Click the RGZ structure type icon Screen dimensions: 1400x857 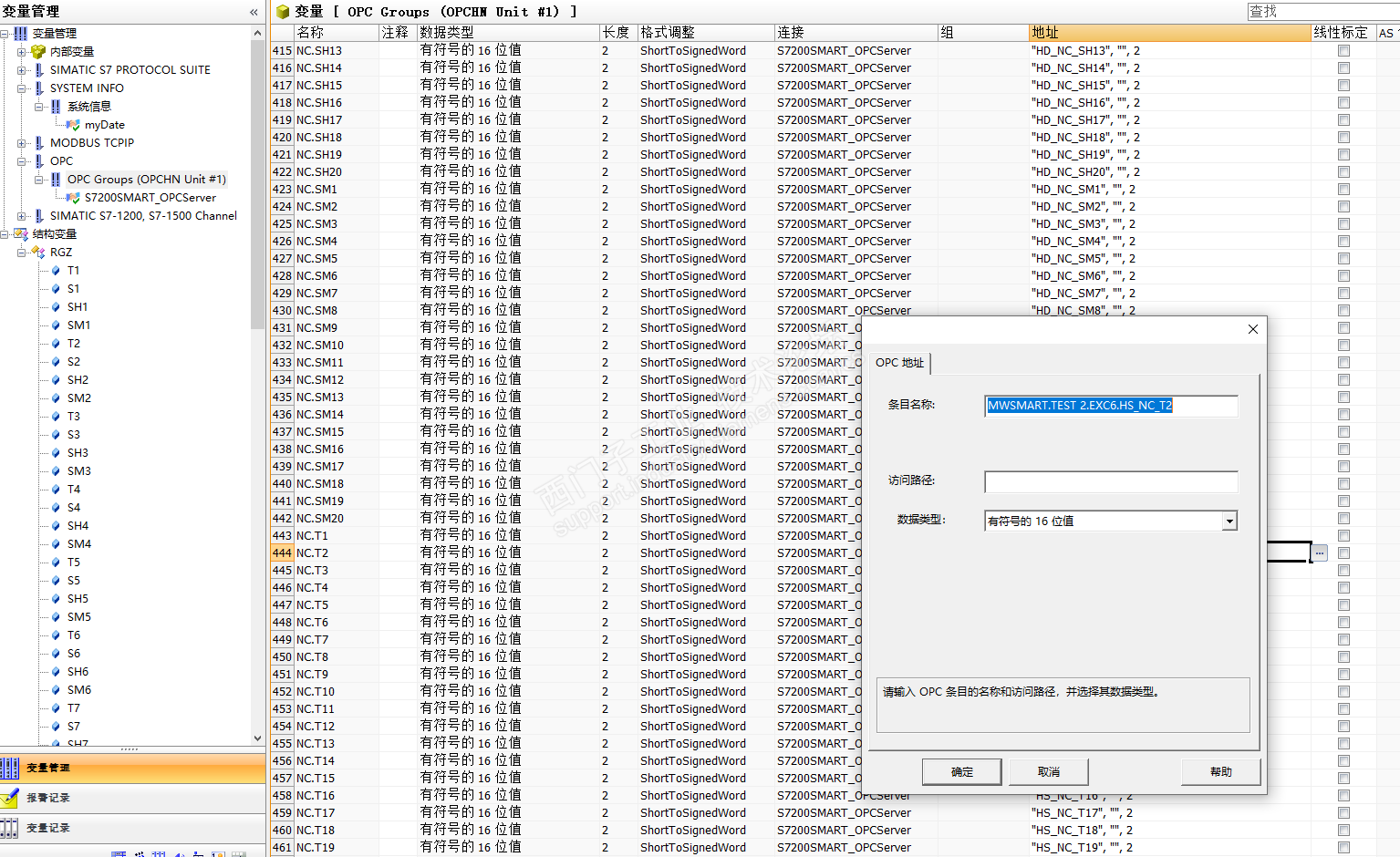click(38, 252)
